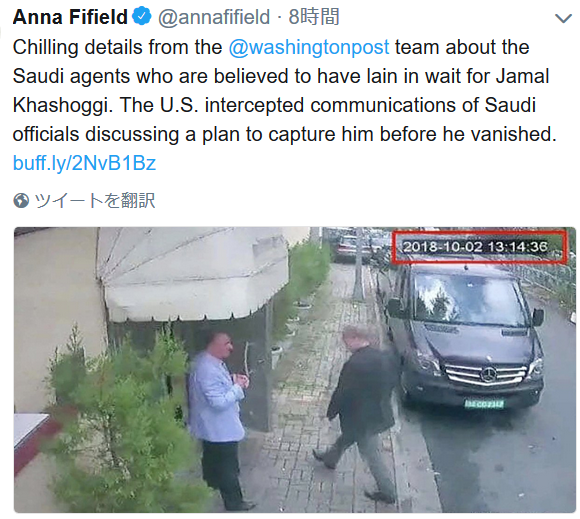Click the white awning in the photo
This screenshot has height=519, width=580.
coord(194,274)
